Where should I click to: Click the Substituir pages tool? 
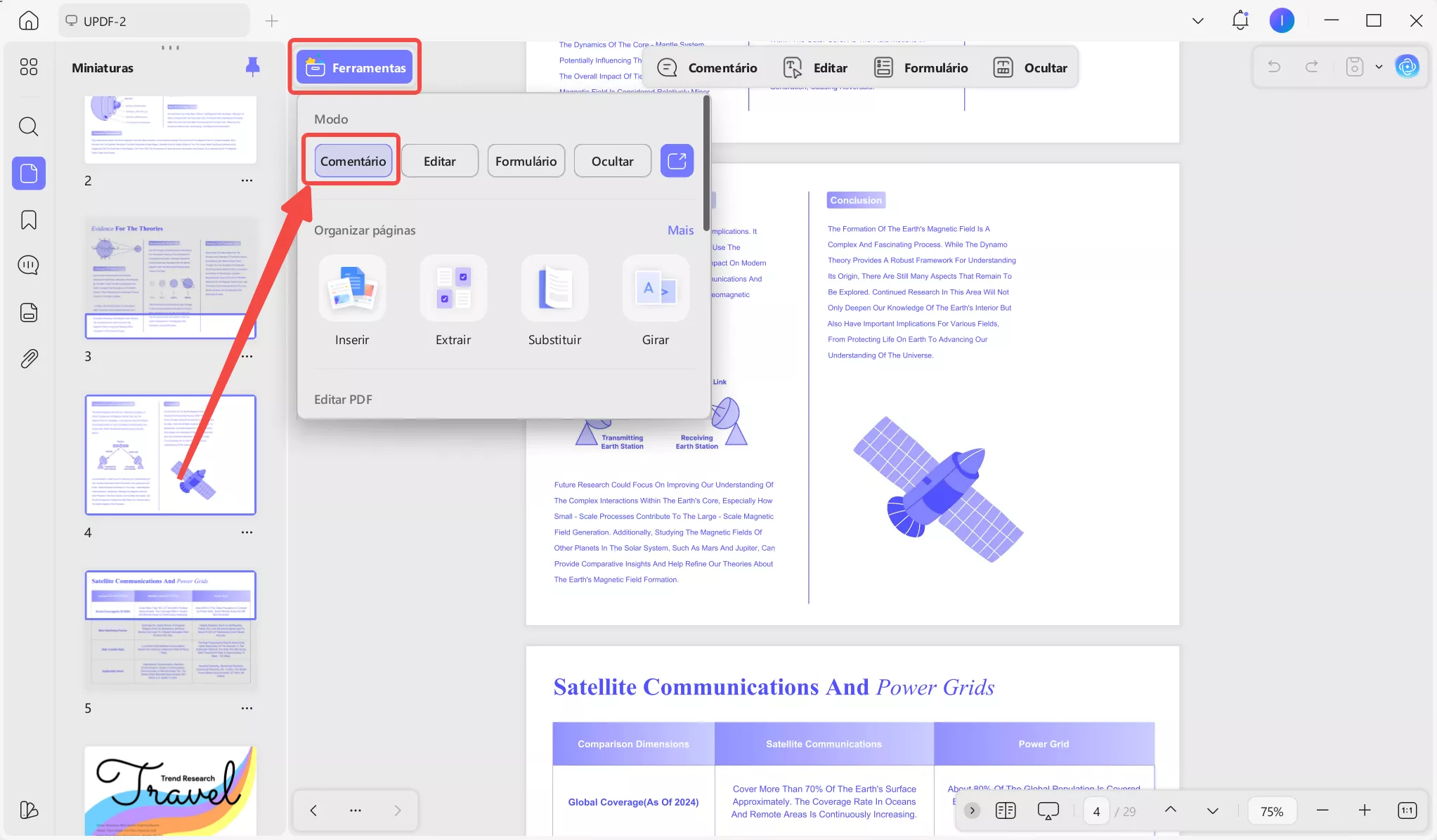(554, 289)
